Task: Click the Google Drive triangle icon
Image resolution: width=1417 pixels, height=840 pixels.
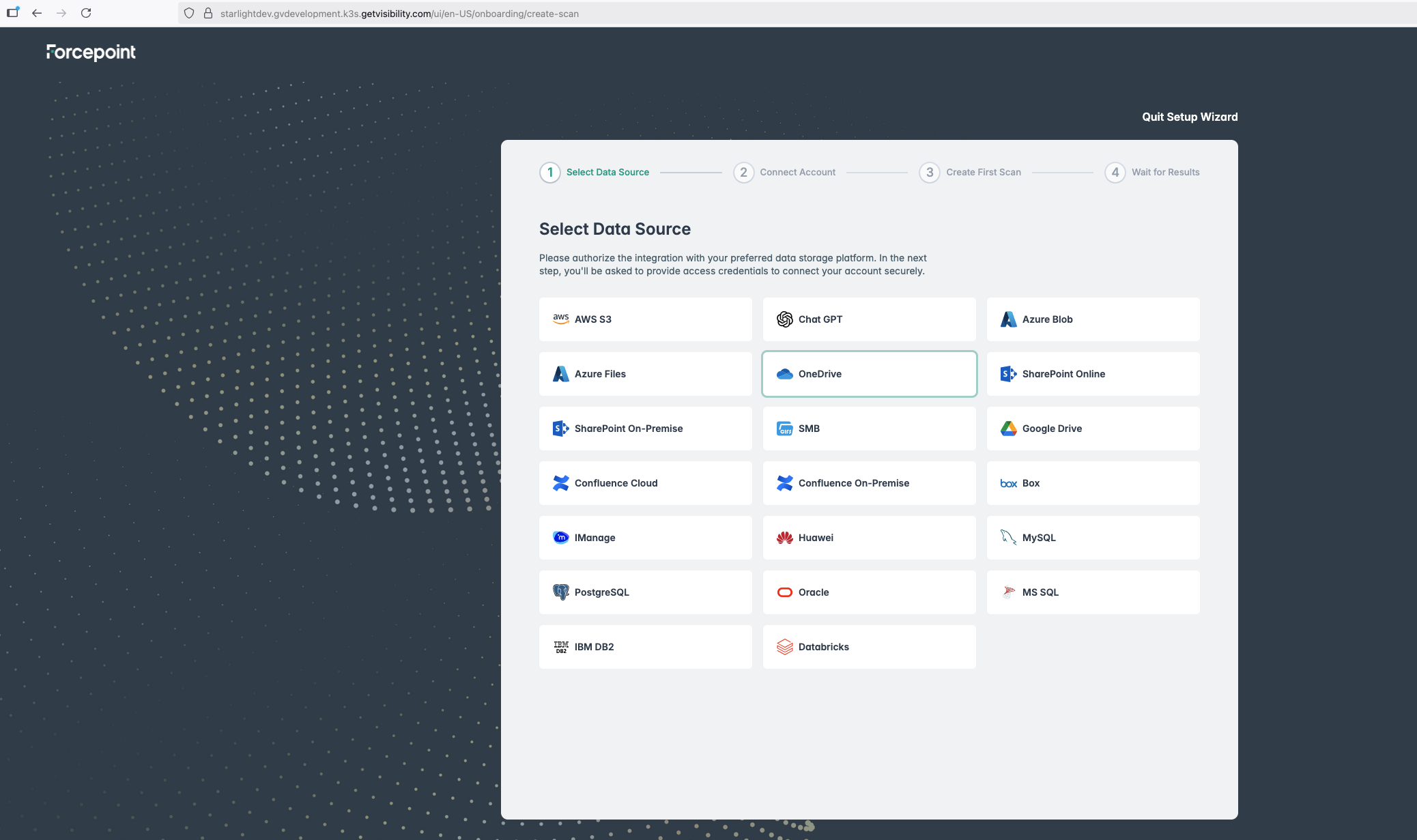Action: [x=1008, y=429]
